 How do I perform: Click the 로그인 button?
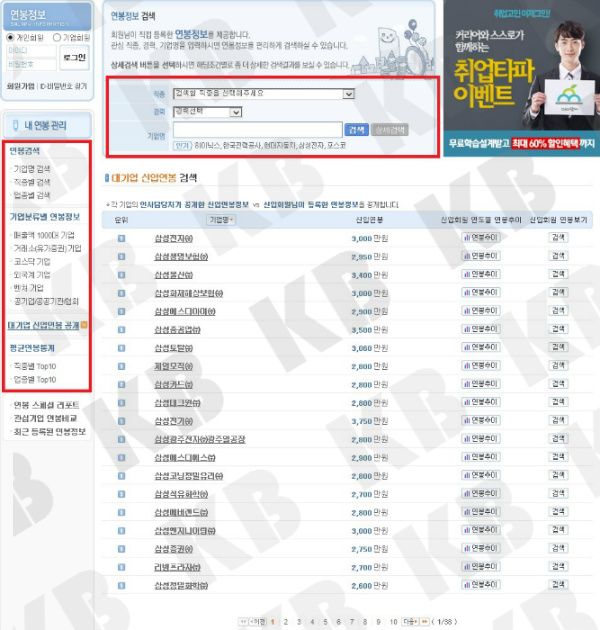coord(74,58)
